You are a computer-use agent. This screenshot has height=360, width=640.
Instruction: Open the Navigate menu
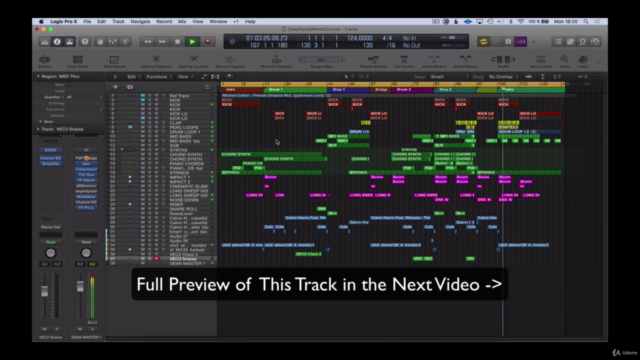[x=140, y=22]
